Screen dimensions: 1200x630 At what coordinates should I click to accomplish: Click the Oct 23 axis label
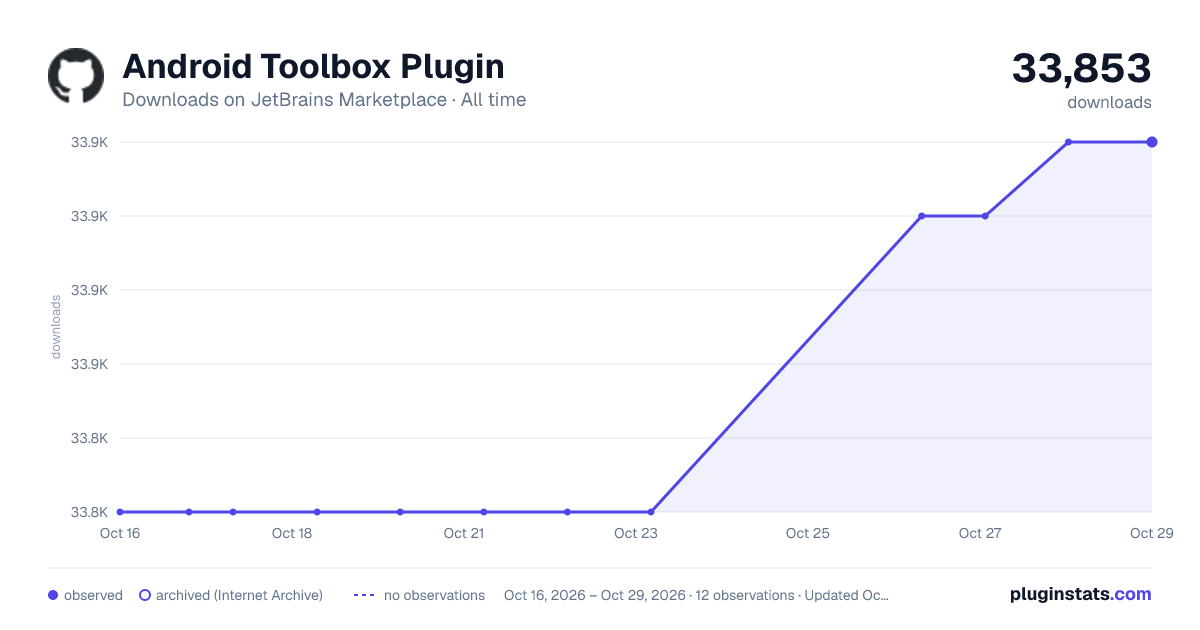tap(636, 534)
